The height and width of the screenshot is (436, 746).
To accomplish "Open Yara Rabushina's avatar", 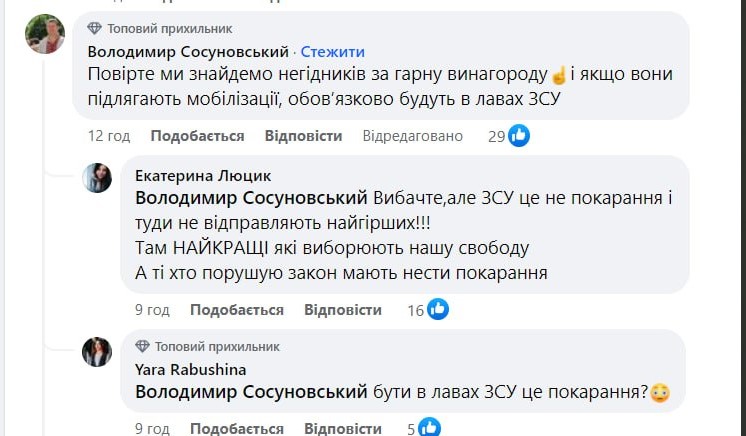I will (97, 351).
